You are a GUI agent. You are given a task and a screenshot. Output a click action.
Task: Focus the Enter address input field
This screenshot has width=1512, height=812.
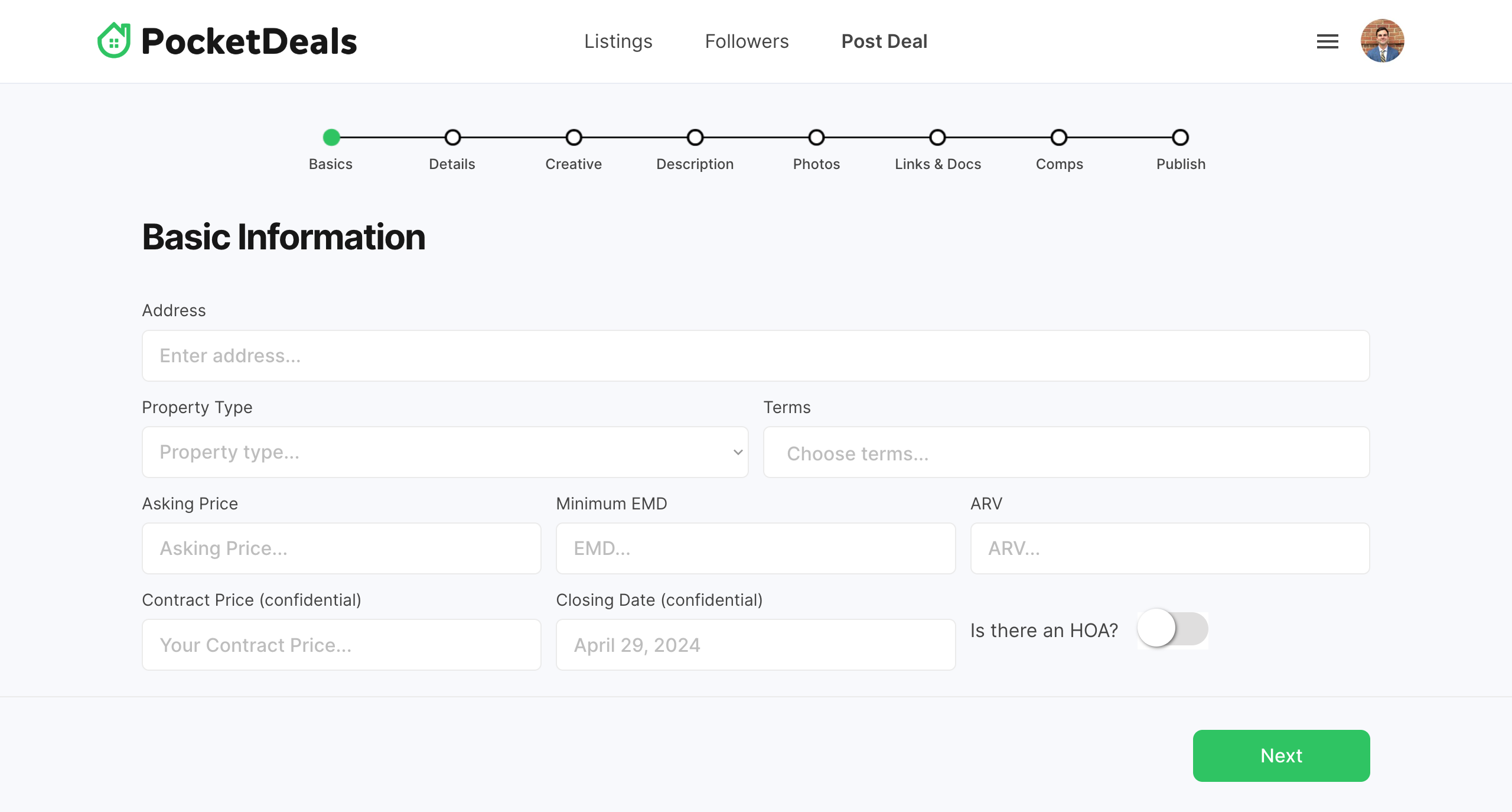click(755, 356)
